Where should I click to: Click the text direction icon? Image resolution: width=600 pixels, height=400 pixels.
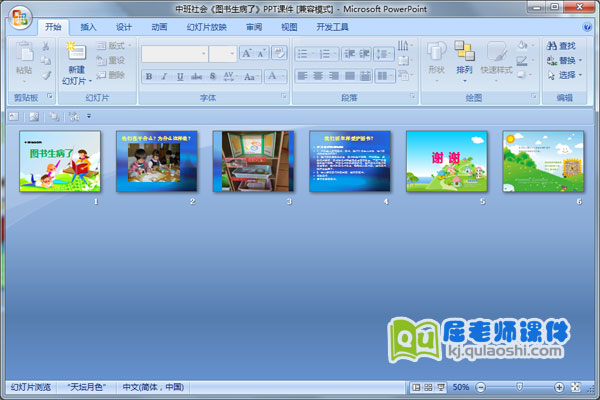tap(404, 46)
